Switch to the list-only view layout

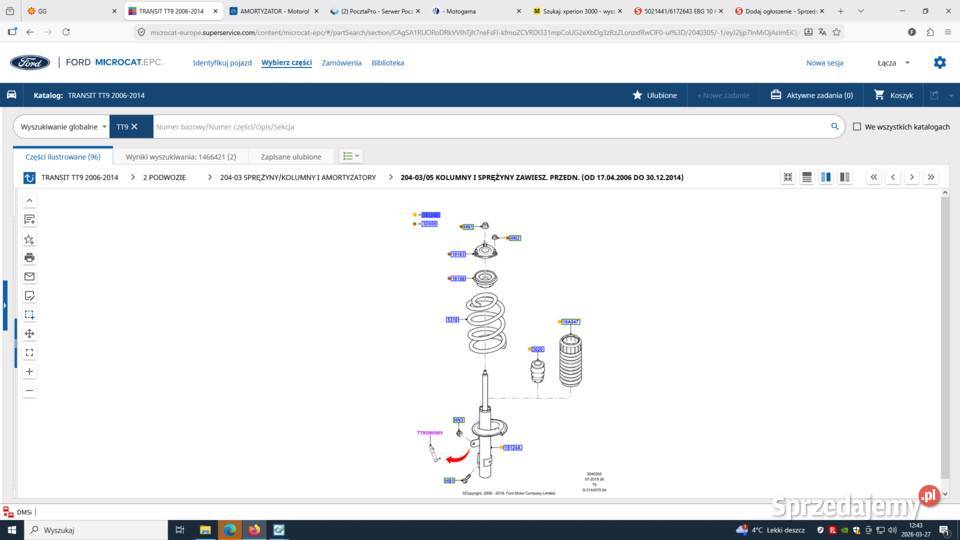(x=807, y=177)
